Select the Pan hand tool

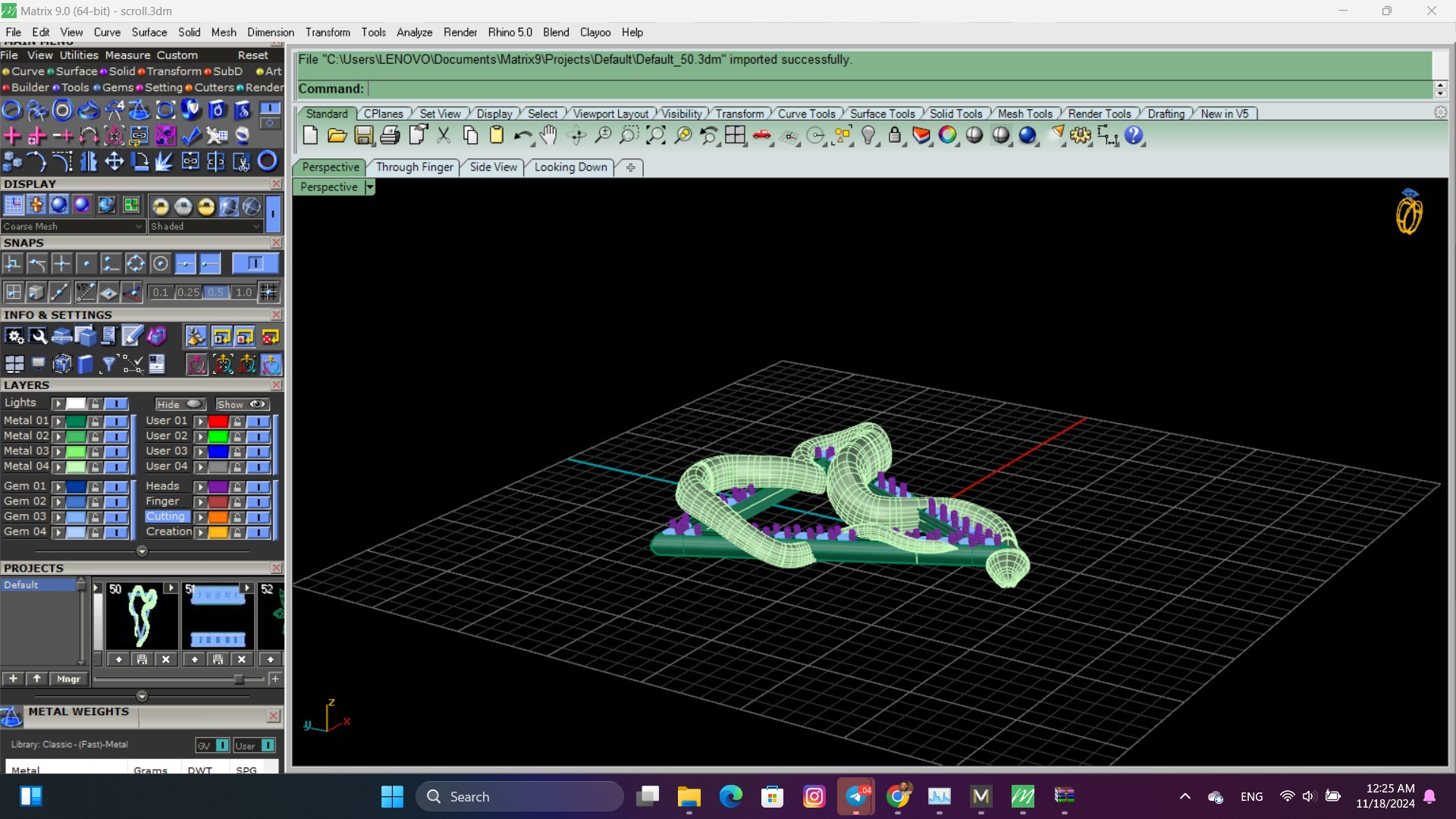[548, 135]
